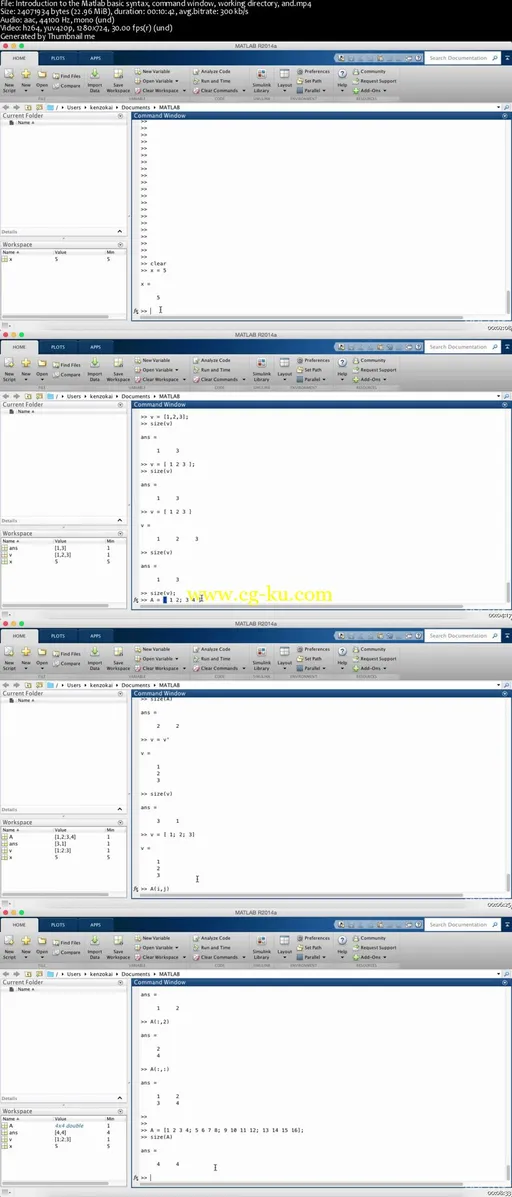The height and width of the screenshot is (1197, 512).
Task: Switch to the APPS tab in top frame
Action: 95,58
